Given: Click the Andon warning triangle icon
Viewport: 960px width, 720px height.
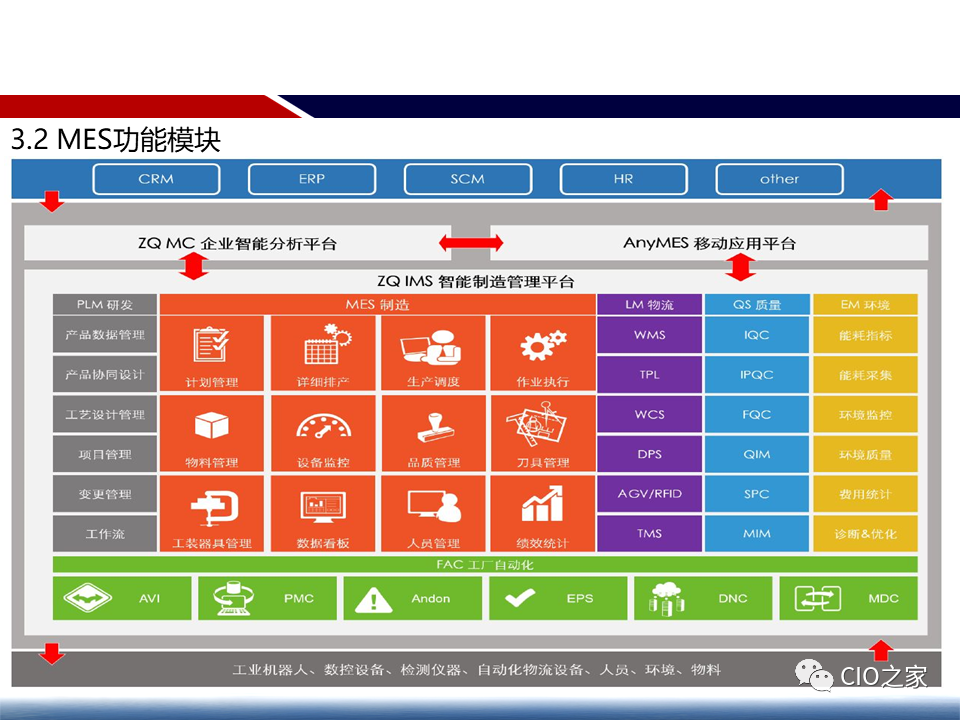Looking at the screenshot, I should coord(376,598).
